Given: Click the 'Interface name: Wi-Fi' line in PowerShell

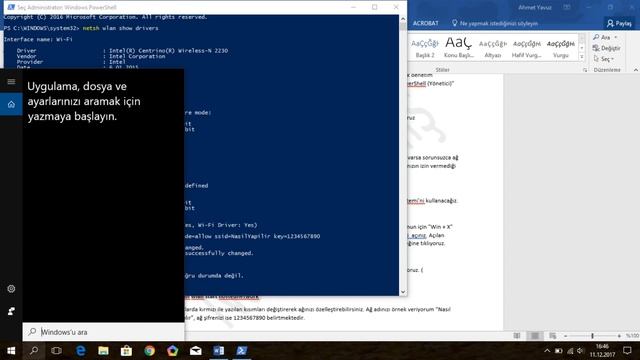Looking at the screenshot, I should [38, 39].
